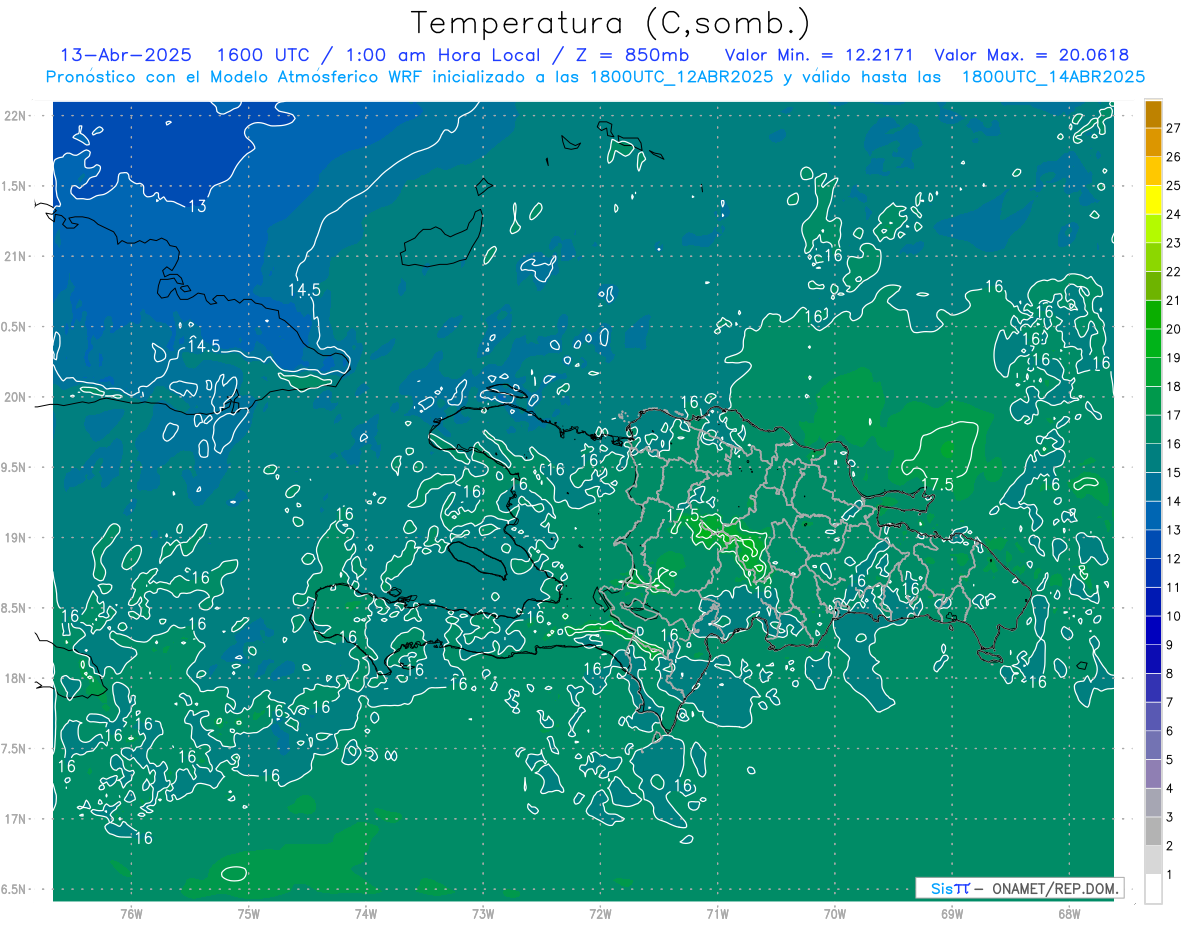Click the "27" value on the color scale

[x=1174, y=128]
